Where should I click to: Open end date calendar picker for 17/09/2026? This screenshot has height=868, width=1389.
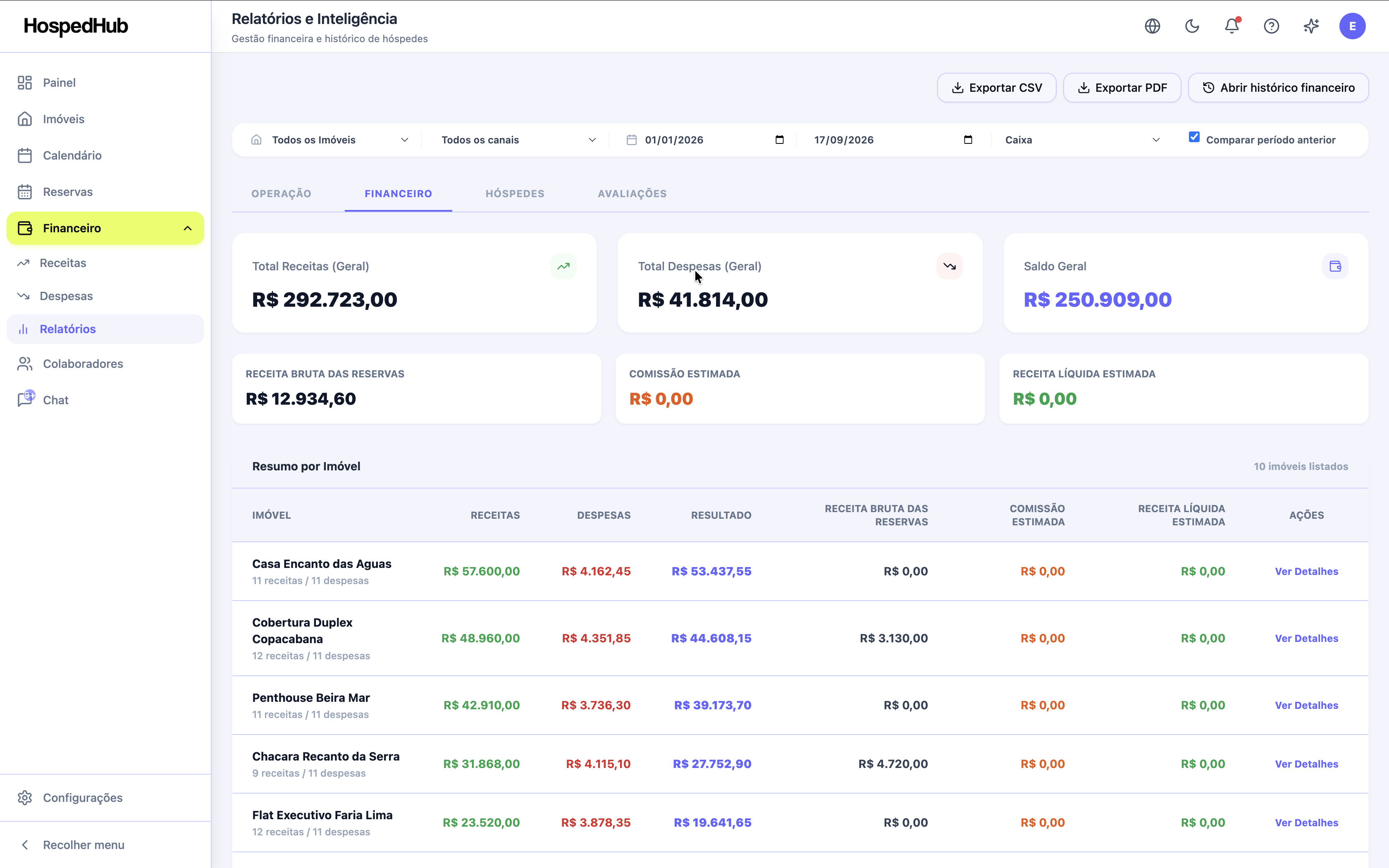(x=968, y=140)
